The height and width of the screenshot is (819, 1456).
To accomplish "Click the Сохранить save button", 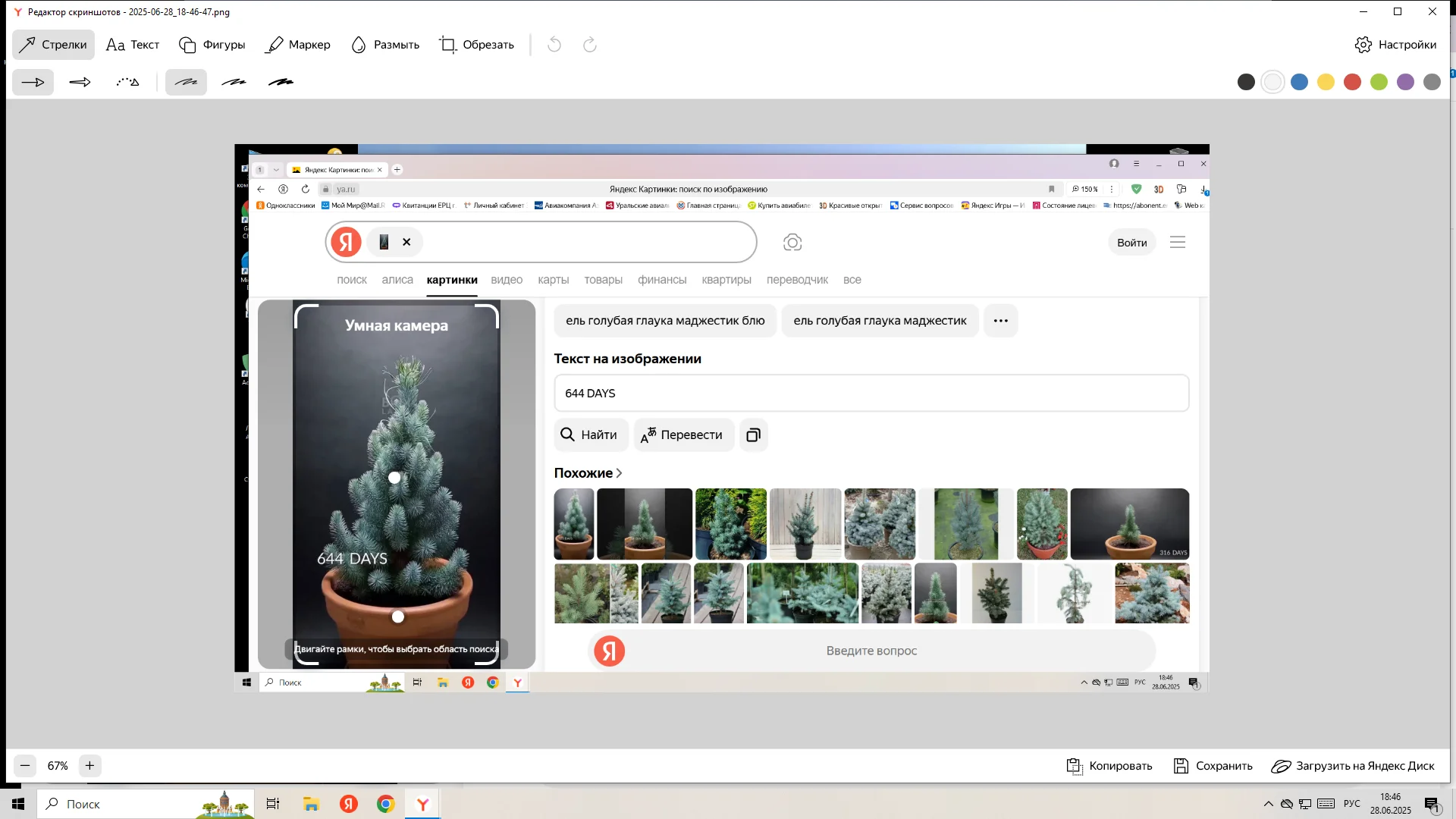I will (x=1213, y=766).
